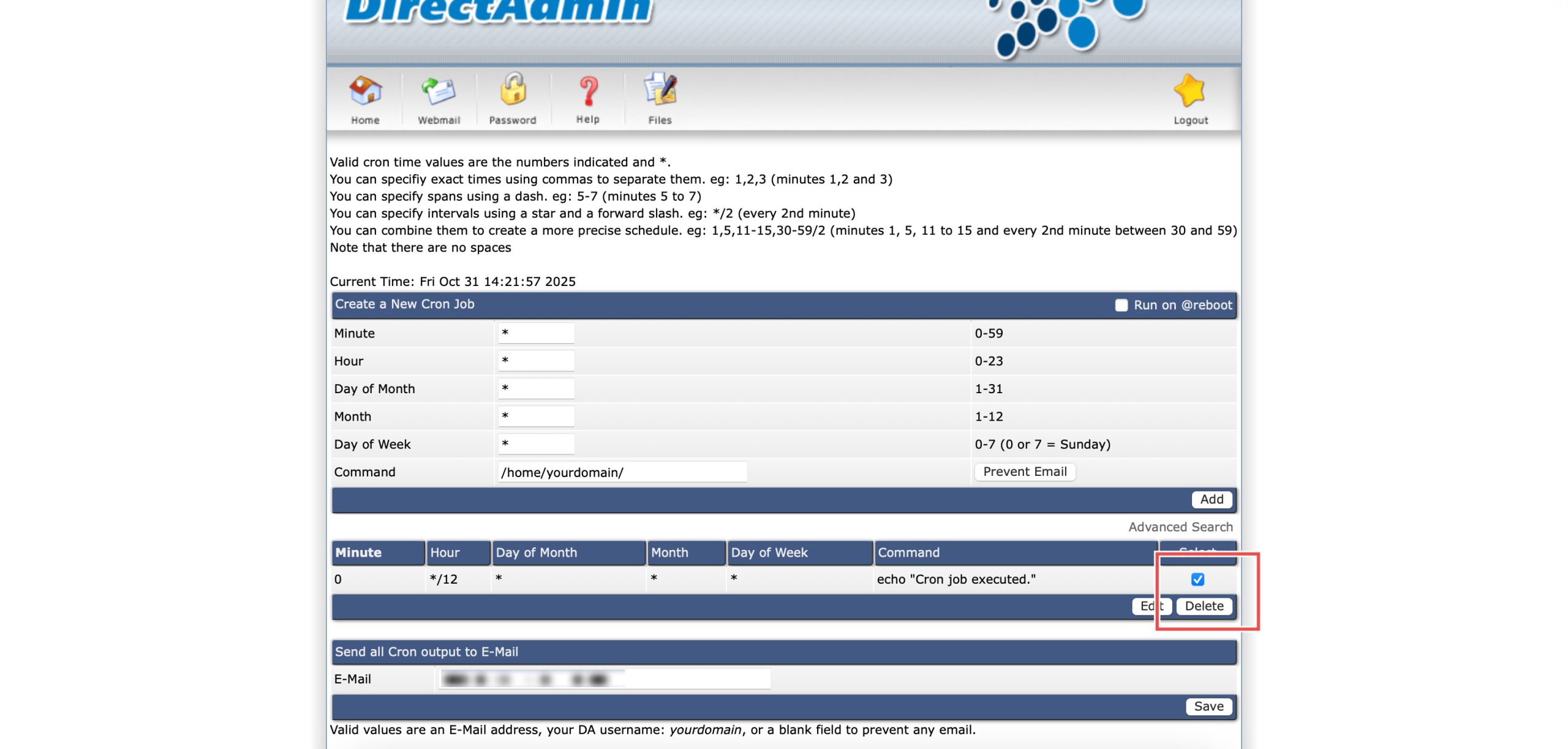Open the Webmail envelope icon
Screen dimensions: 1568x749
point(439,92)
